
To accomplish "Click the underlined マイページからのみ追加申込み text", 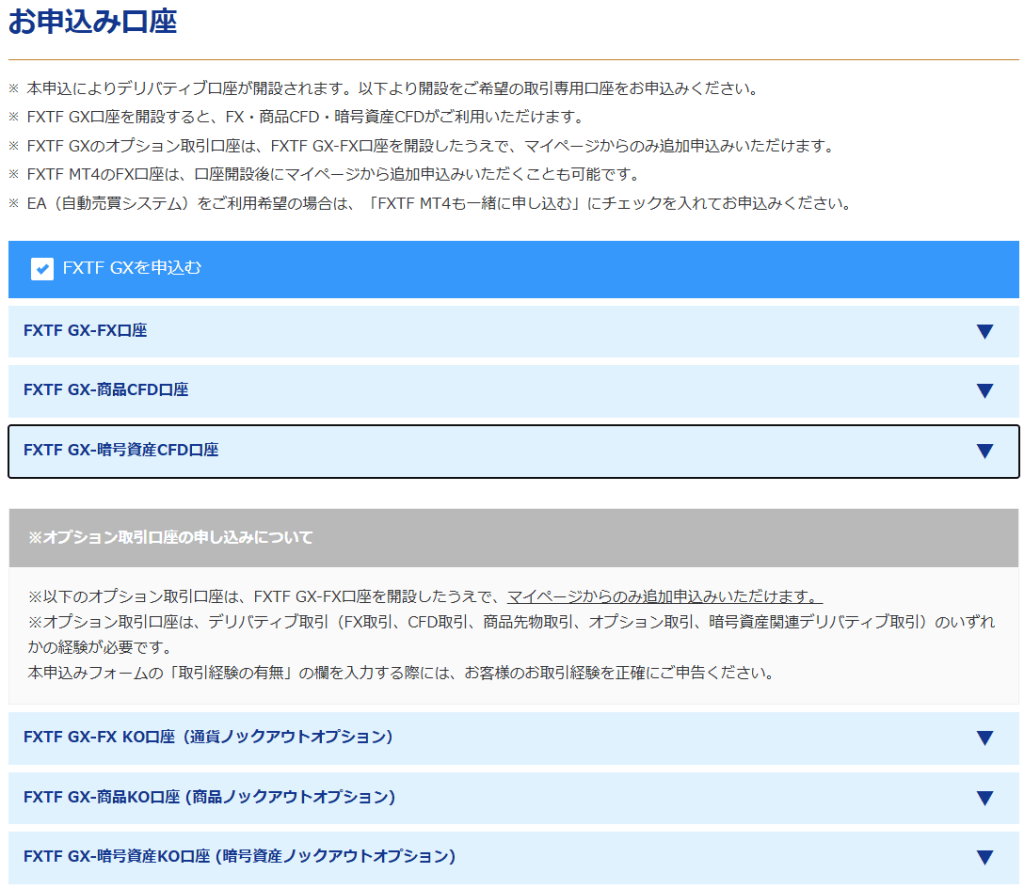I will click(x=664, y=597).
